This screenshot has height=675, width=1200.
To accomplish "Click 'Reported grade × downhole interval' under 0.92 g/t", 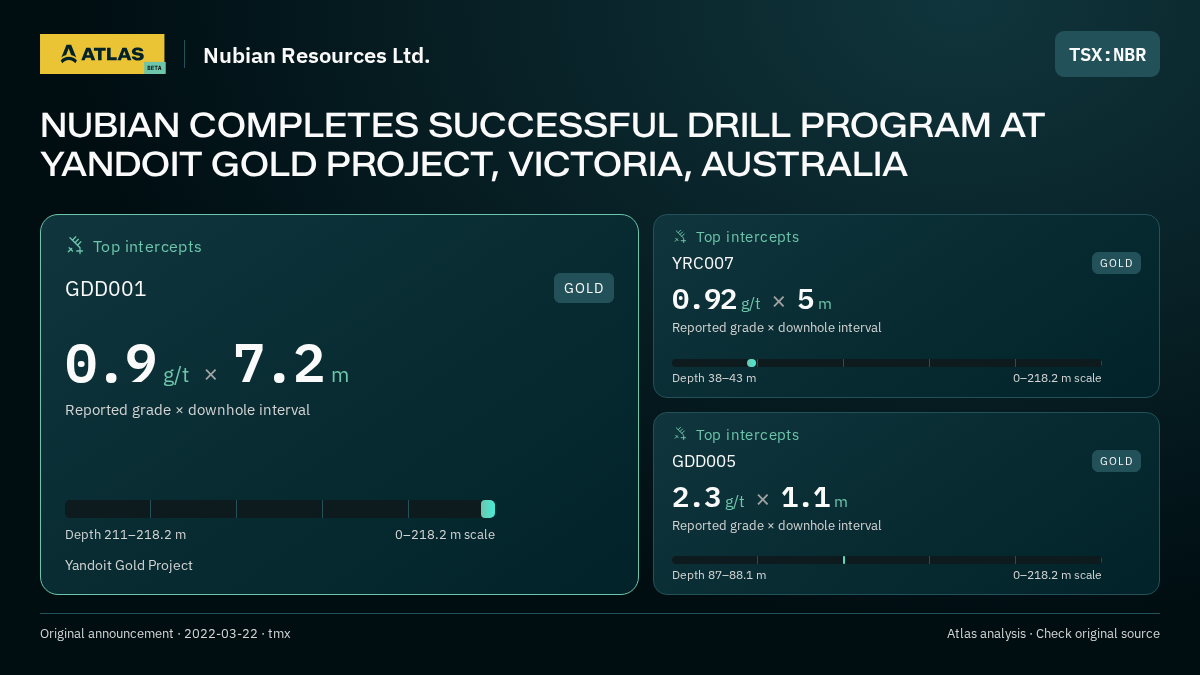I will point(777,328).
